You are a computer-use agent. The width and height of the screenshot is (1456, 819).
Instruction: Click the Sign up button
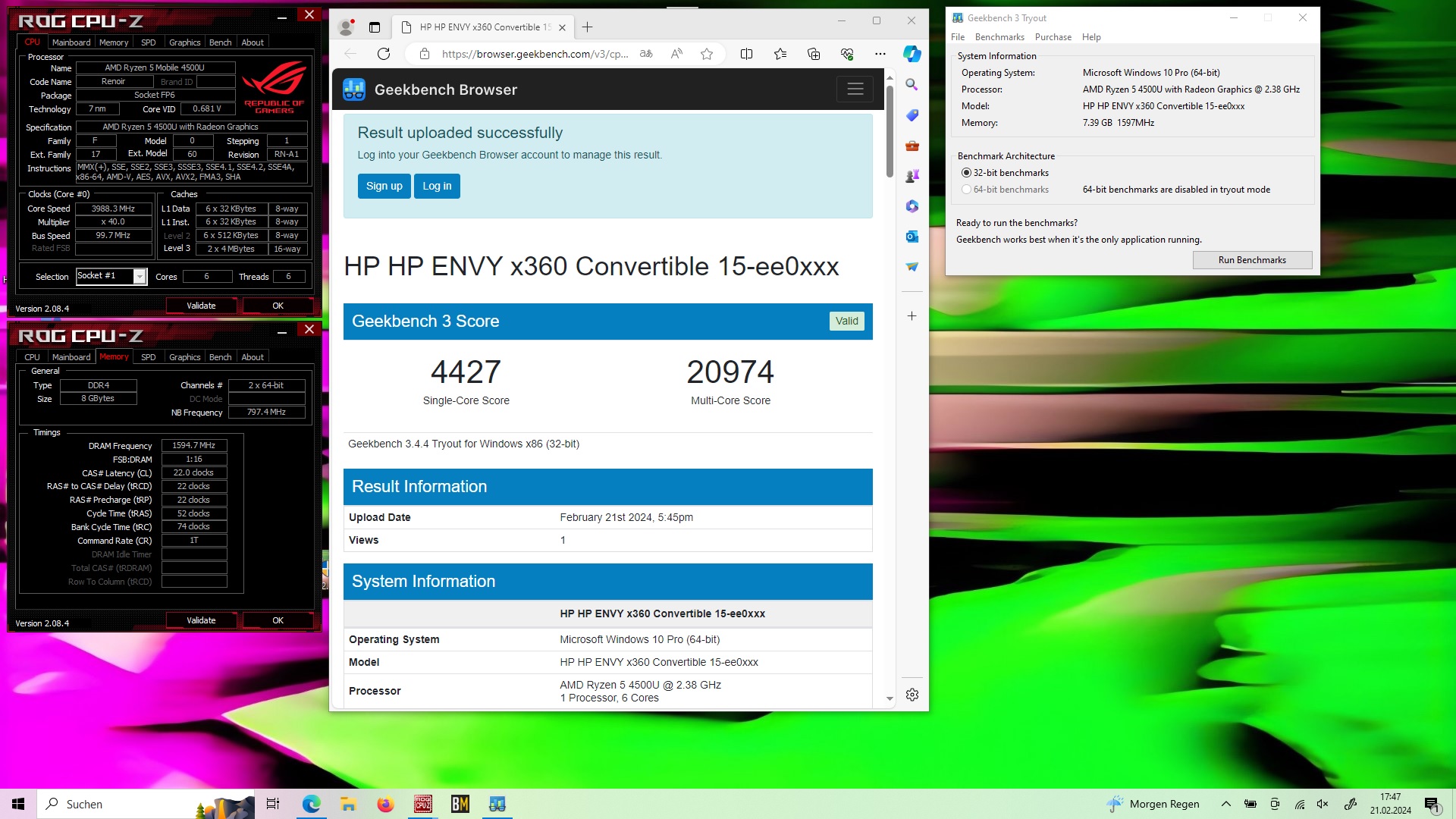click(x=384, y=186)
